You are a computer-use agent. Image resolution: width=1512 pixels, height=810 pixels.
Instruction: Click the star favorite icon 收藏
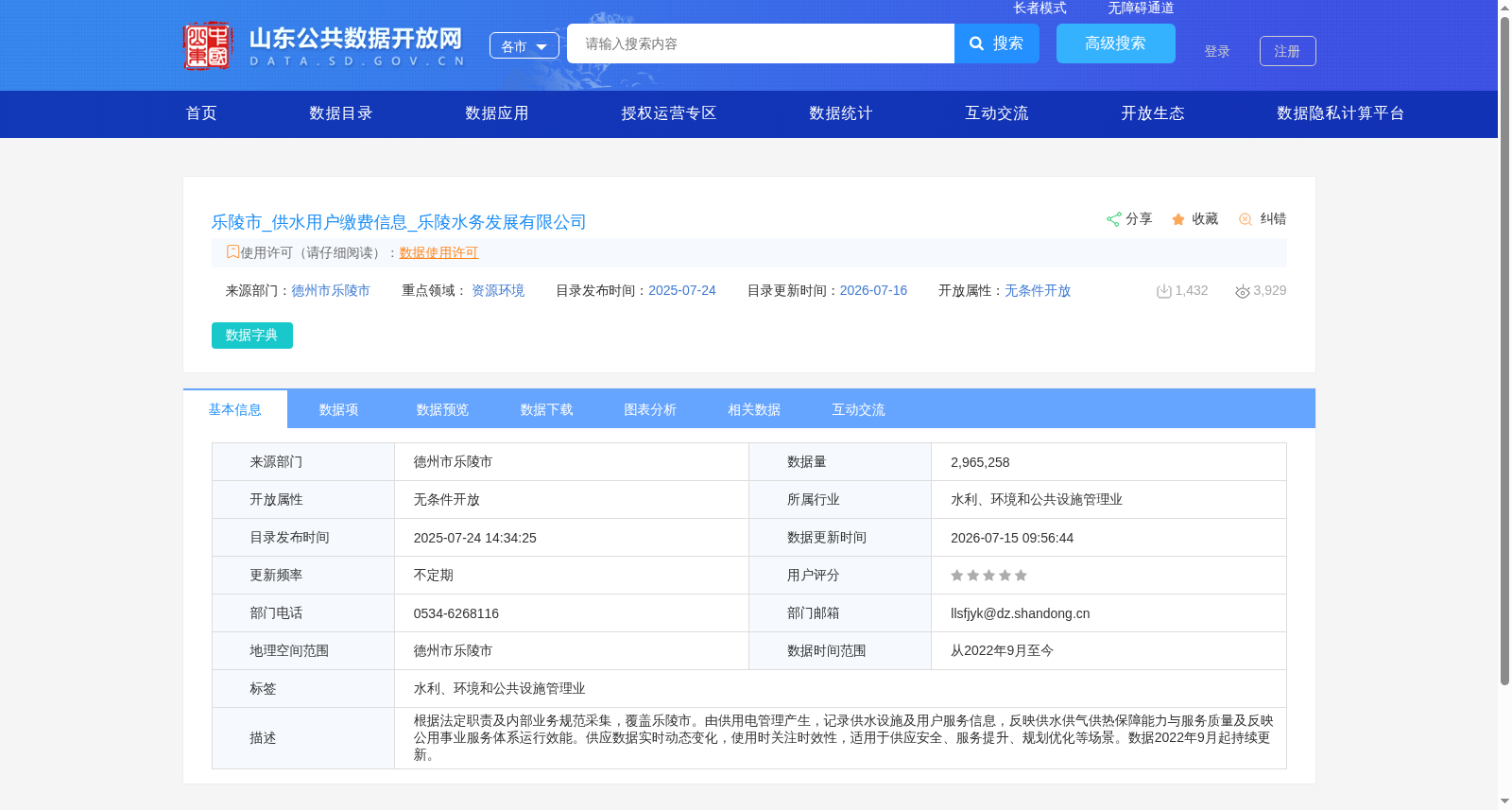tap(1178, 219)
